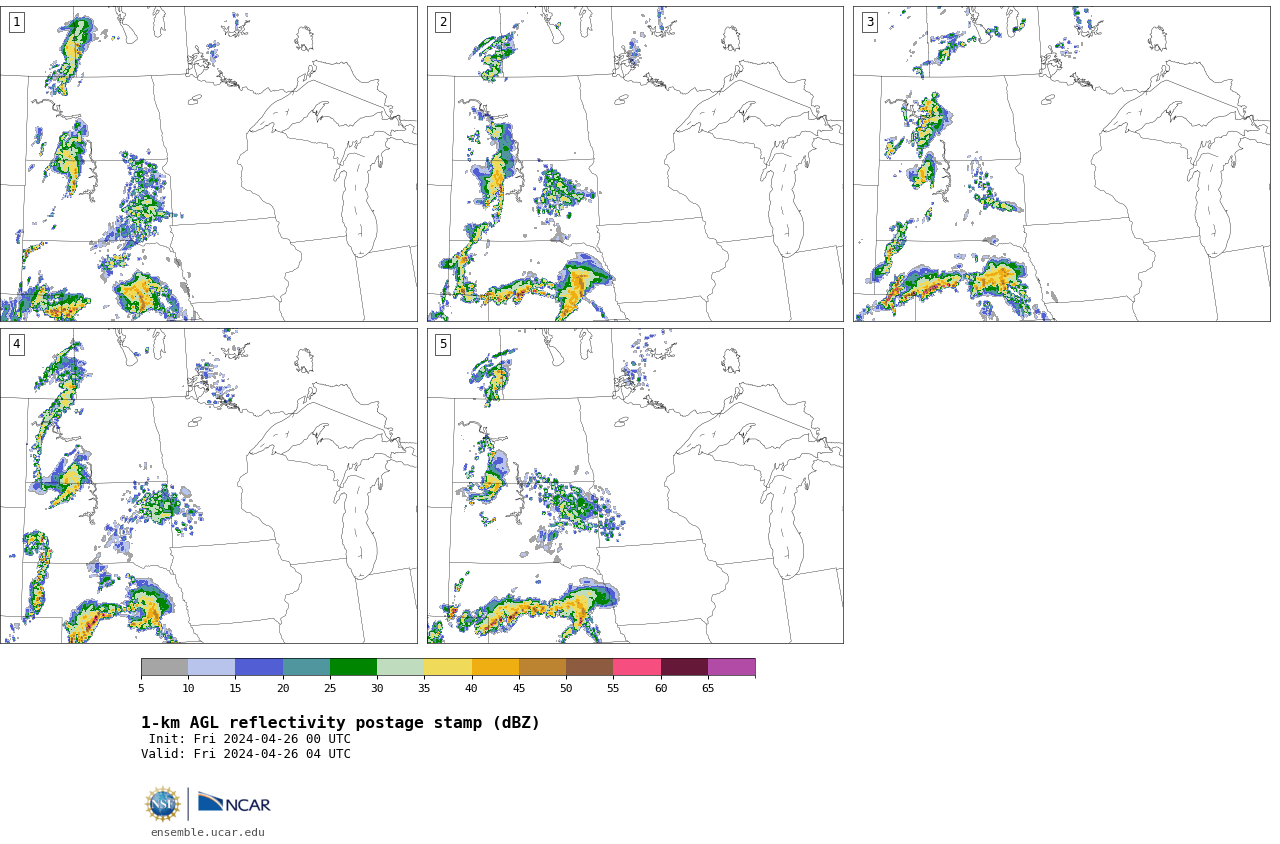1280x844 pixels.
Task: Click the pale green 30-35 dBZ swatch
Action: coord(400,667)
